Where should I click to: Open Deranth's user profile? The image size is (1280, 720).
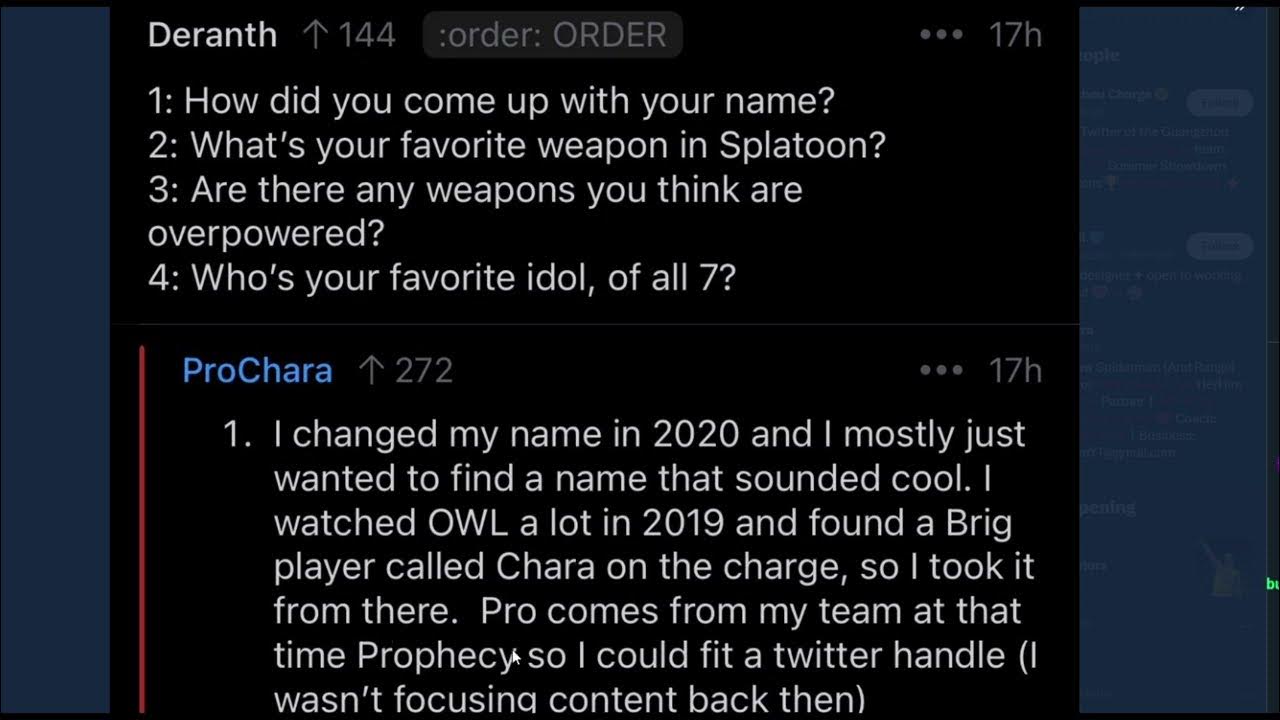point(212,35)
